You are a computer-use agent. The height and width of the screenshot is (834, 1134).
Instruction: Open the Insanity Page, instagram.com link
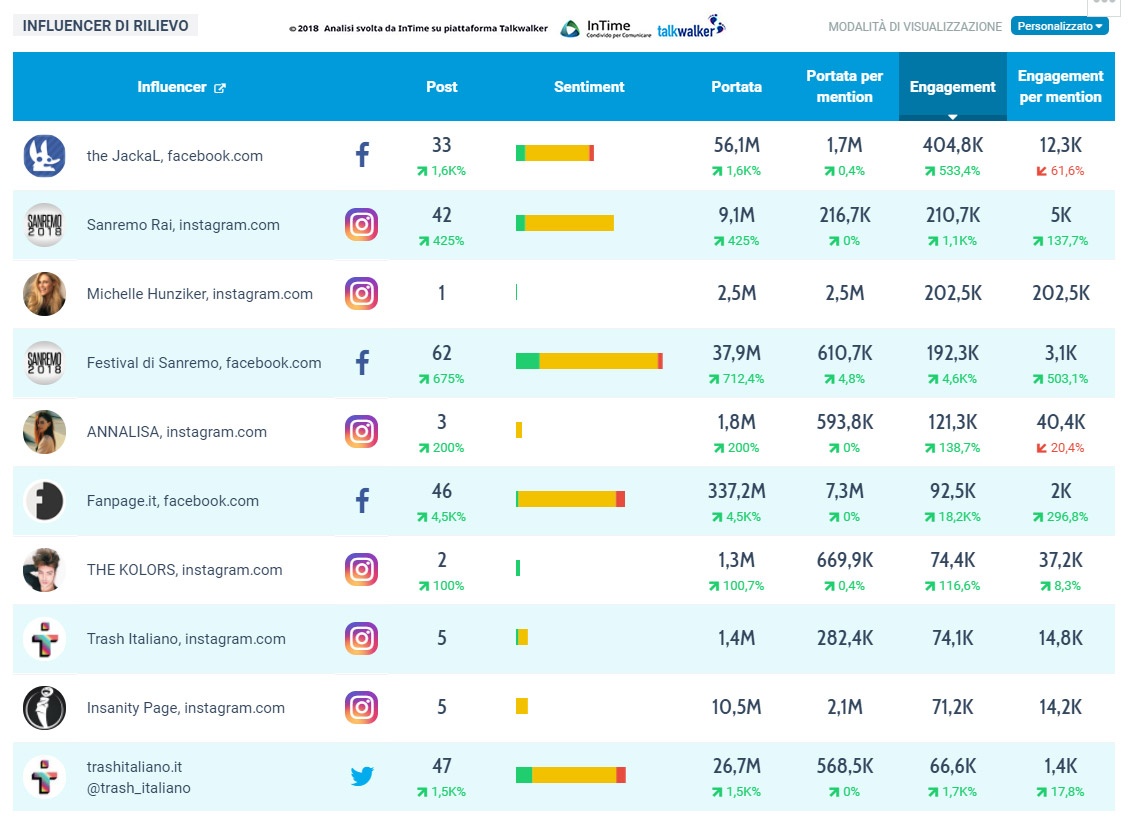pyautogui.click(x=185, y=707)
